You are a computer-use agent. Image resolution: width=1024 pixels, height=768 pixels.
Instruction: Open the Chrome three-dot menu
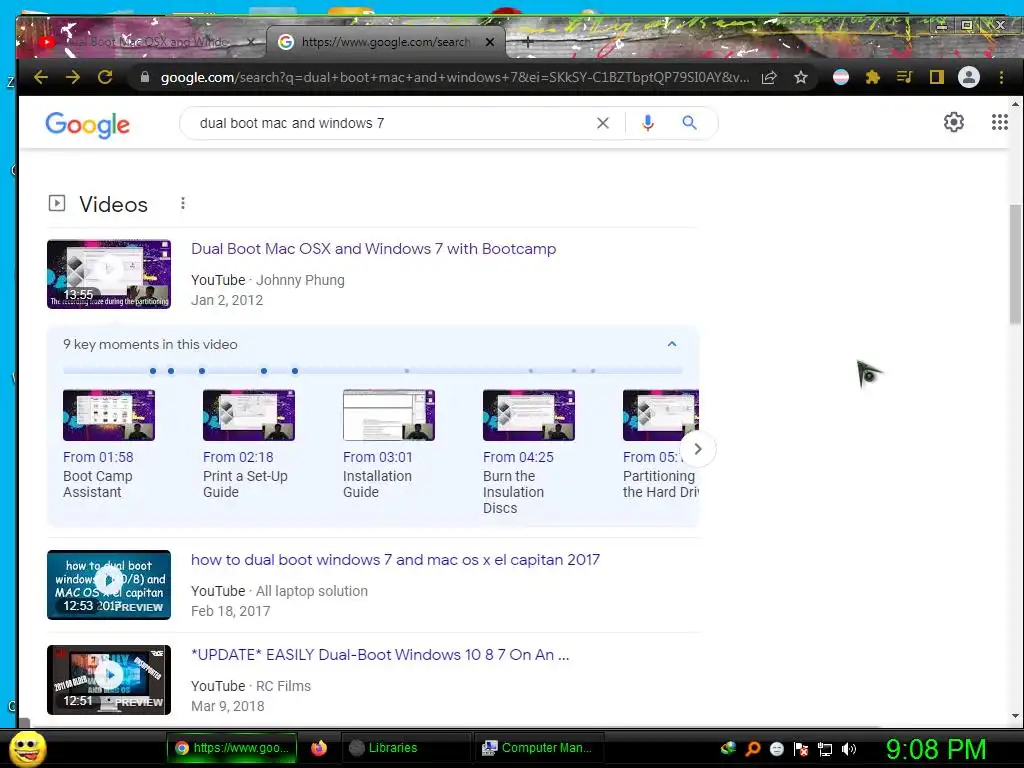point(1001,78)
